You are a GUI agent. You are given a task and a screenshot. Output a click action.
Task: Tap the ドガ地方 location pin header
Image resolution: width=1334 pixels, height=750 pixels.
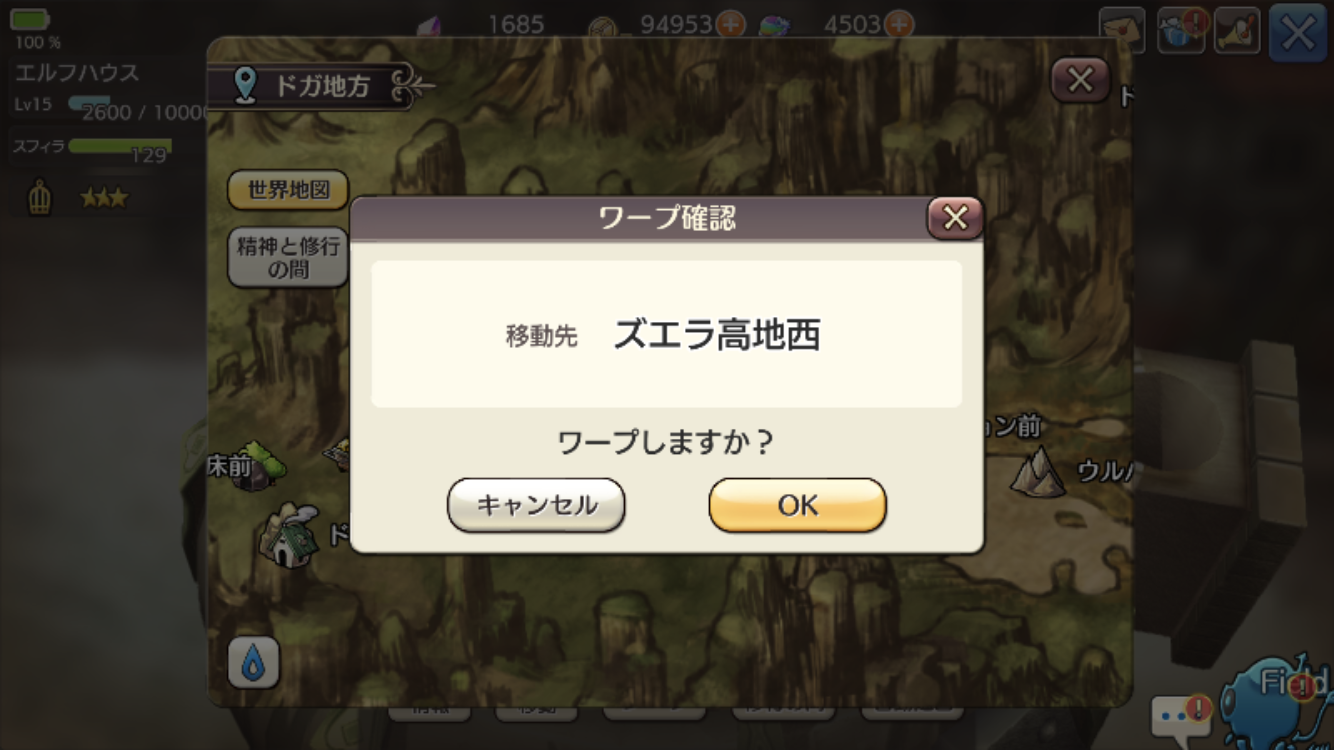click(310, 86)
